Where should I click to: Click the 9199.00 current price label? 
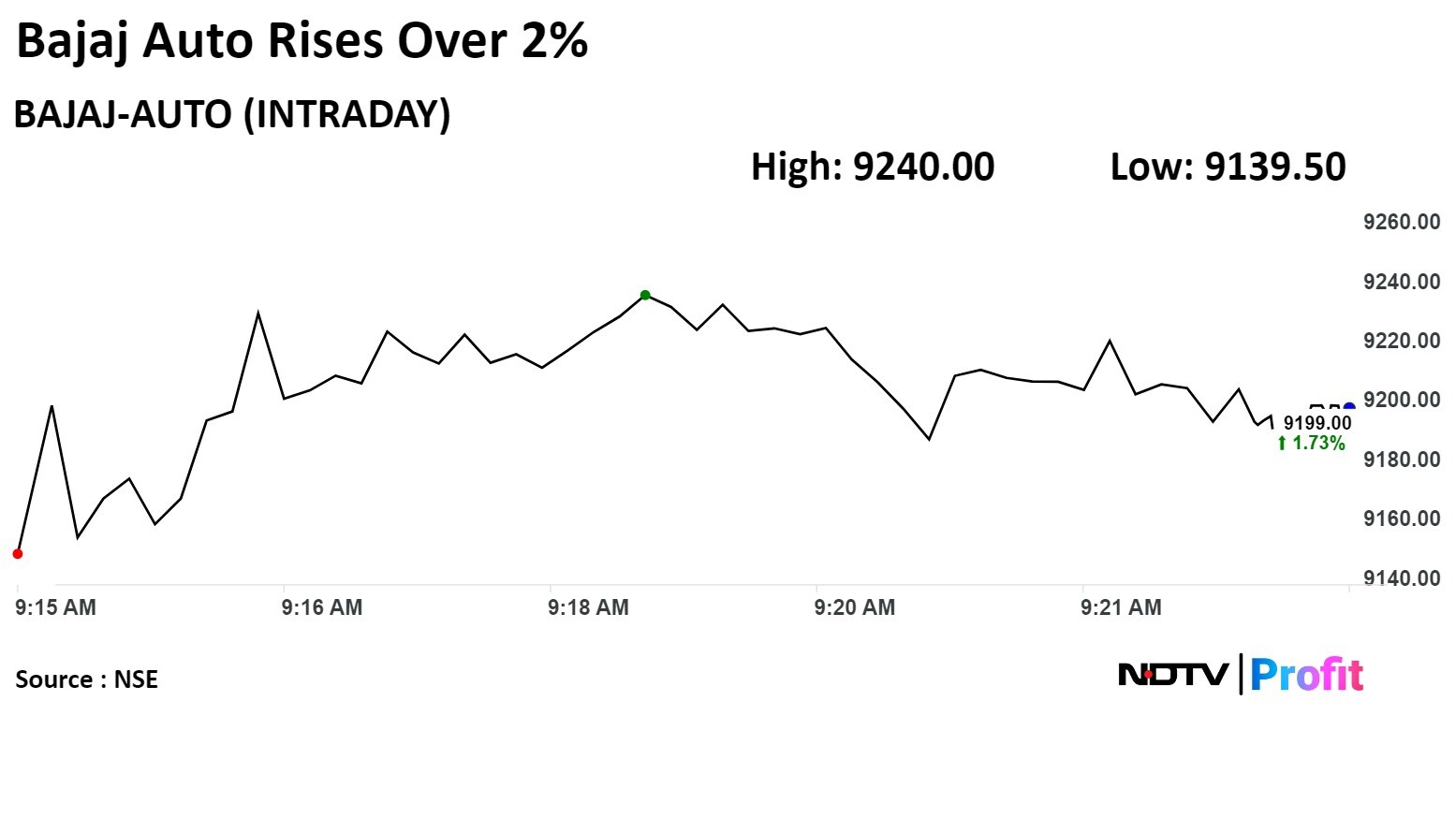(1316, 423)
